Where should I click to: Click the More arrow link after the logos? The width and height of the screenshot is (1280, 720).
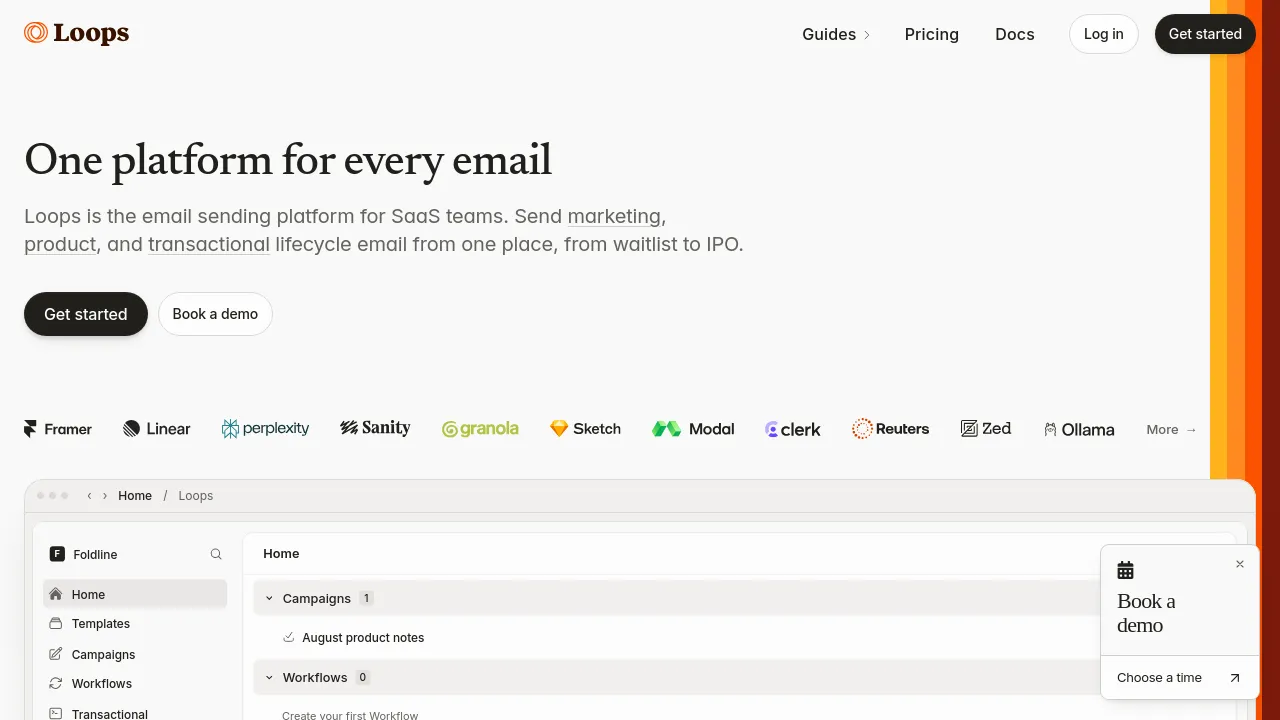click(x=1171, y=429)
